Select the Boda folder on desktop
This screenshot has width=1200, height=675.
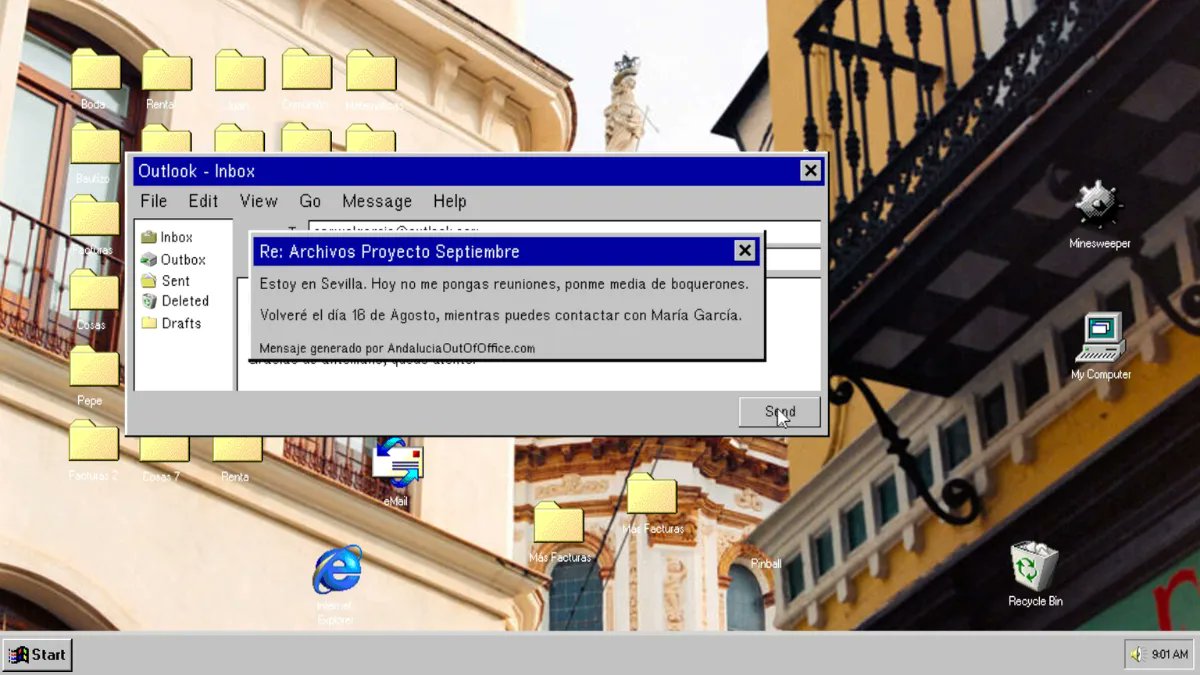[x=95, y=79]
